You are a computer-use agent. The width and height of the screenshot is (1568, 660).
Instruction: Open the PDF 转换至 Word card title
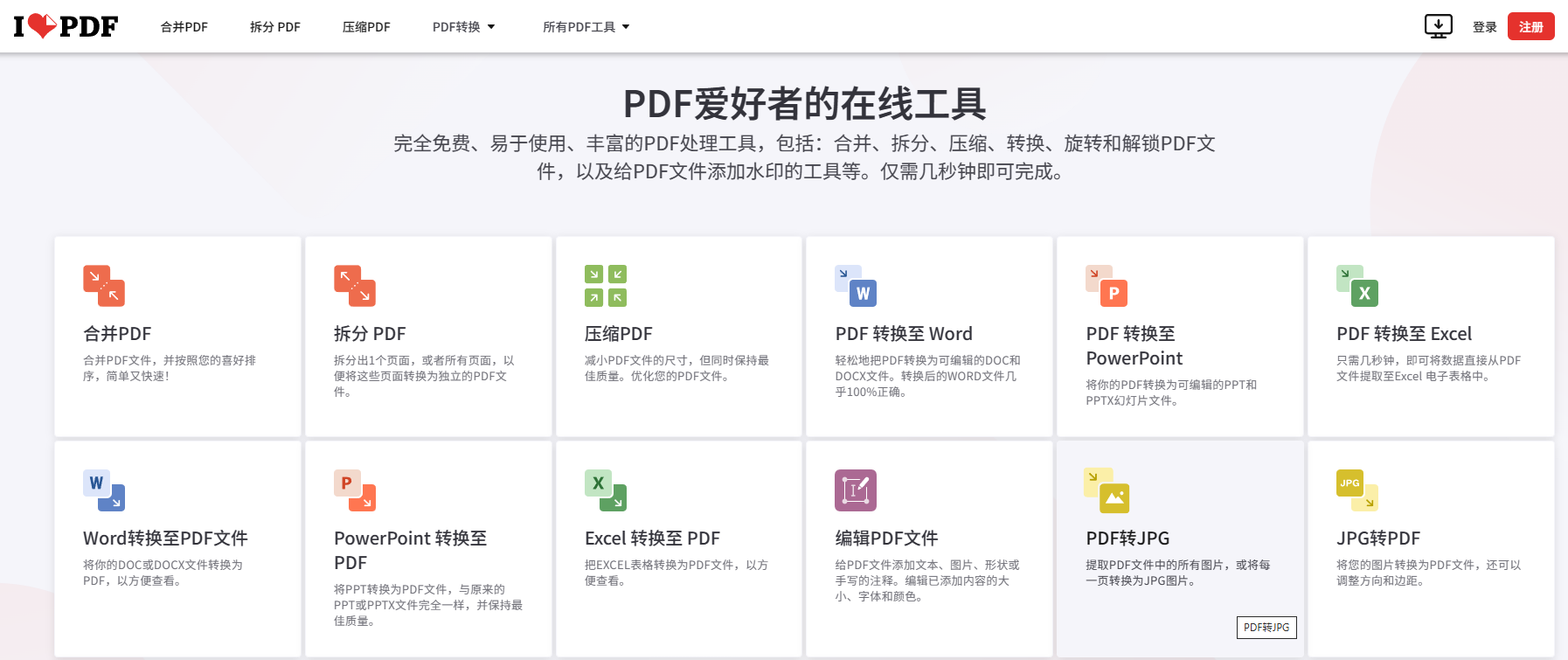(x=904, y=334)
